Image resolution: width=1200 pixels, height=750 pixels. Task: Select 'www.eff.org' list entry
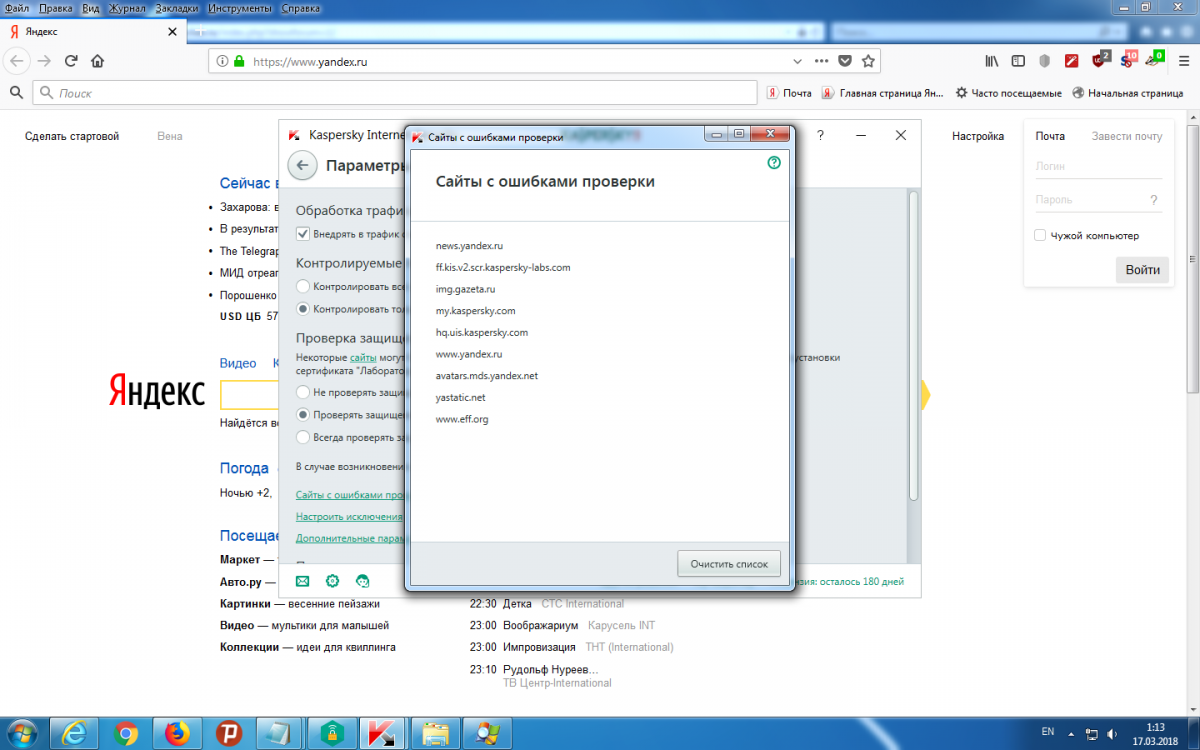(462, 419)
